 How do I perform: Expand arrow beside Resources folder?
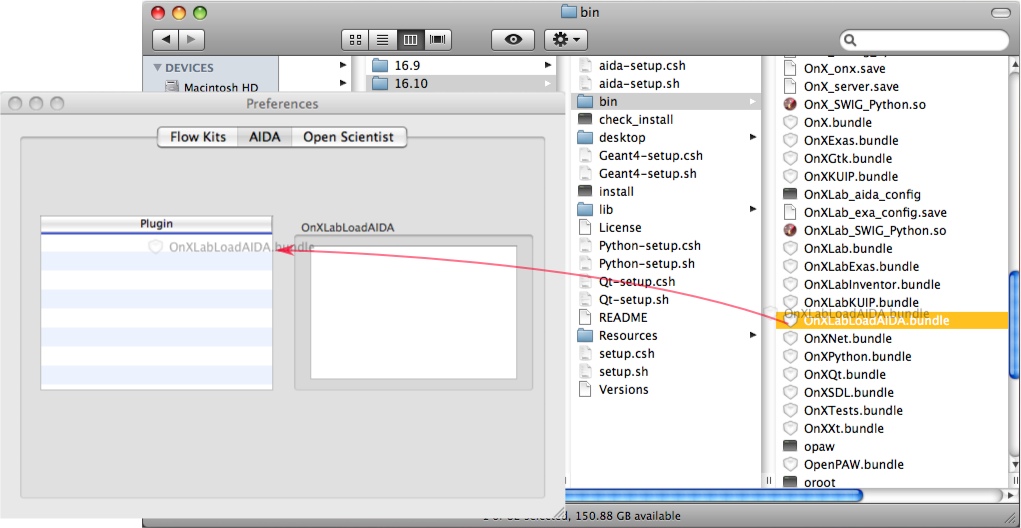click(x=753, y=336)
